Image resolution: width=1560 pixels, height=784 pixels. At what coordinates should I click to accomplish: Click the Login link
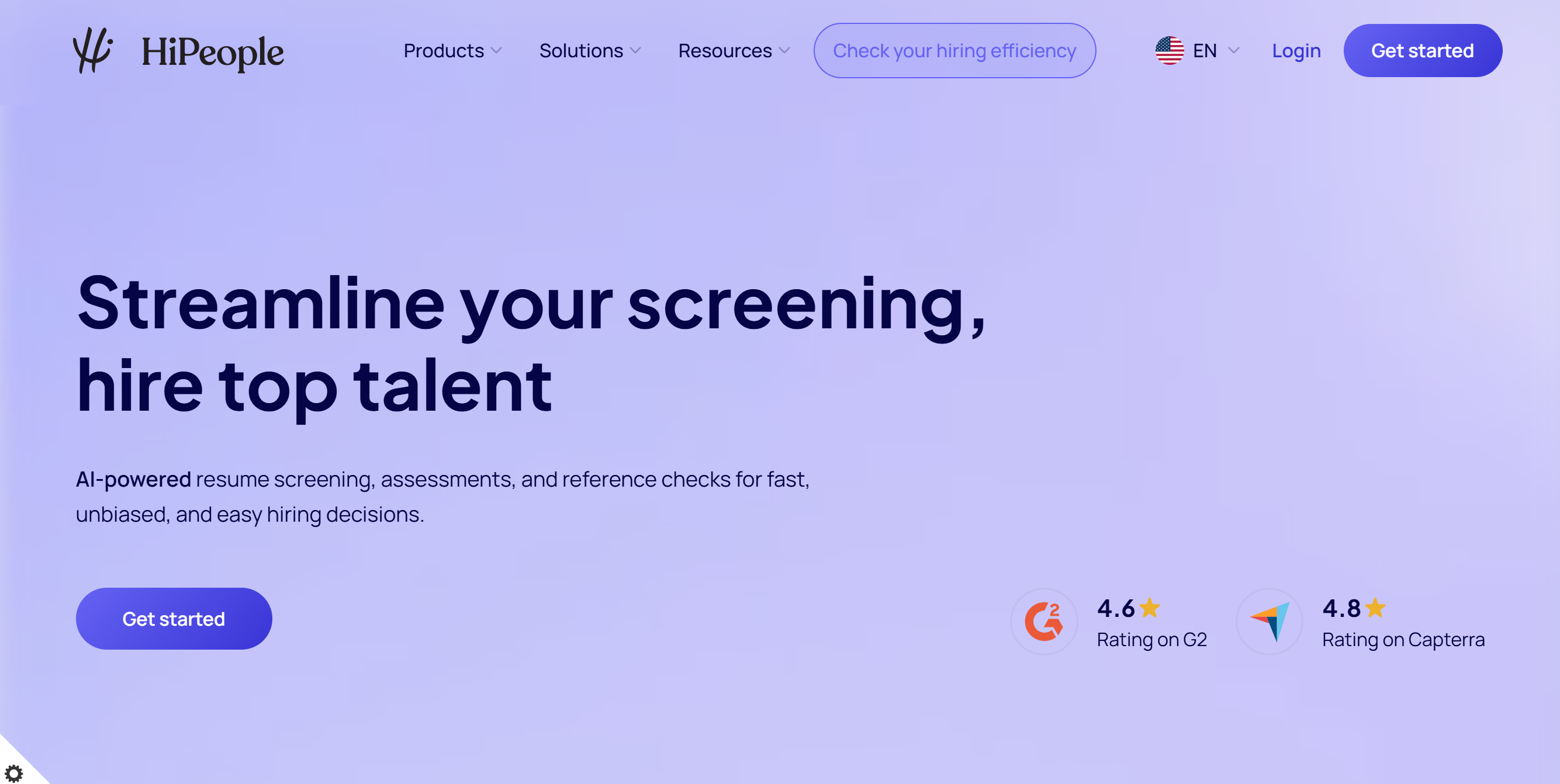click(1295, 51)
